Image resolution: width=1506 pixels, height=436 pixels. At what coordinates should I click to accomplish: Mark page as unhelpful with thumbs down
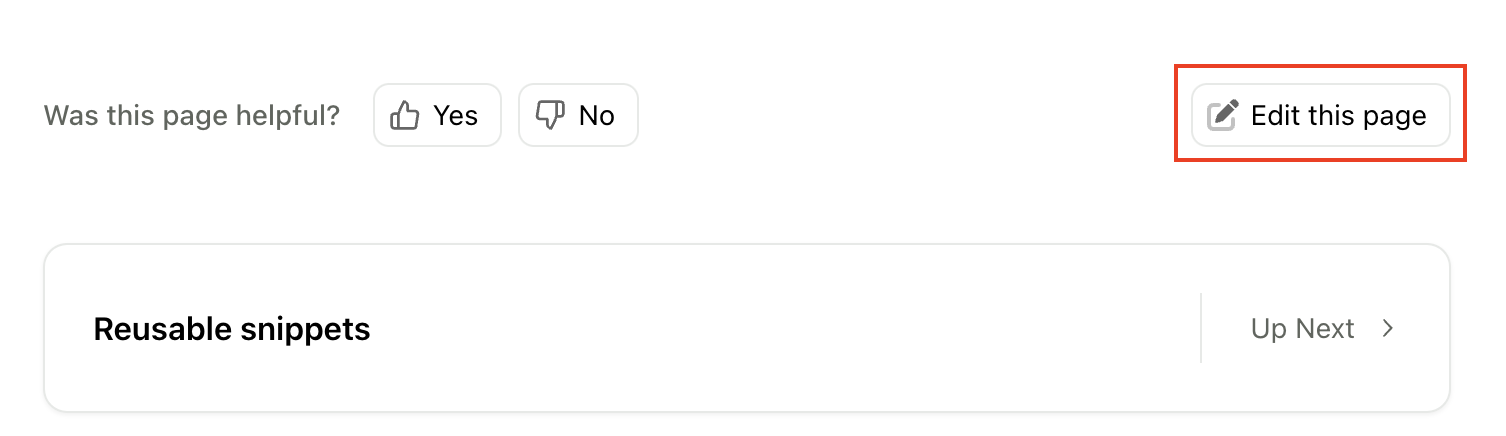click(578, 115)
